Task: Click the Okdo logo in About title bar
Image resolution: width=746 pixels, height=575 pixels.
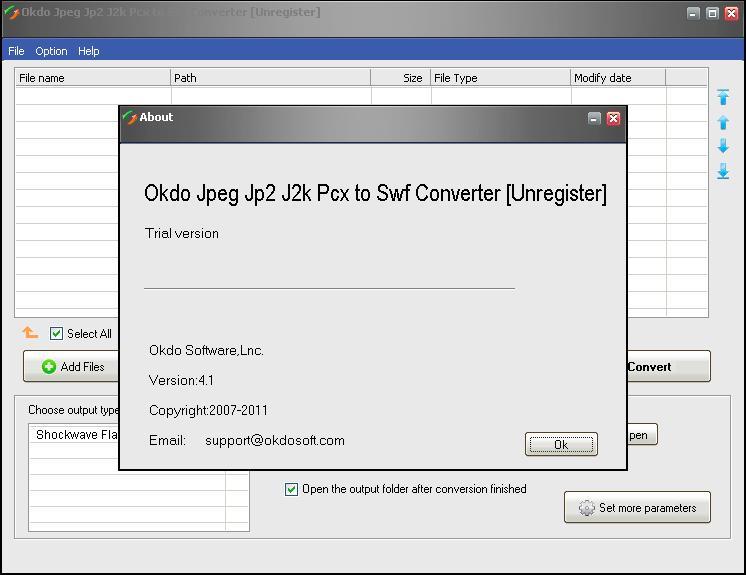Action: tap(129, 117)
